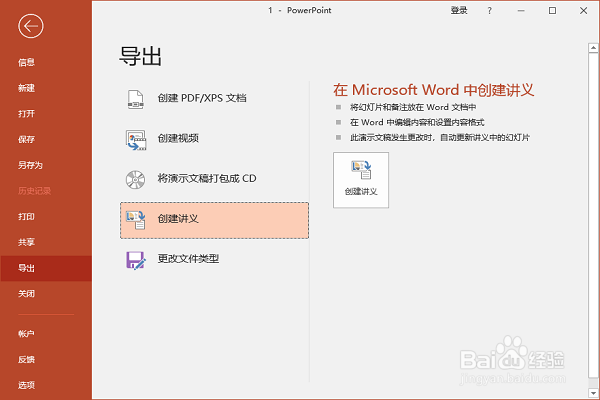Click the handout icon beside 创建讲义 in list
Viewport: 600px width, 400px height.
point(136,220)
